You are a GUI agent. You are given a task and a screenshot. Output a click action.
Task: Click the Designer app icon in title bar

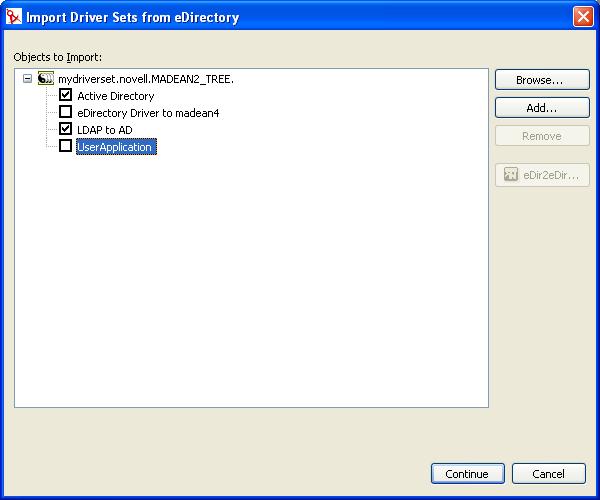14,16
